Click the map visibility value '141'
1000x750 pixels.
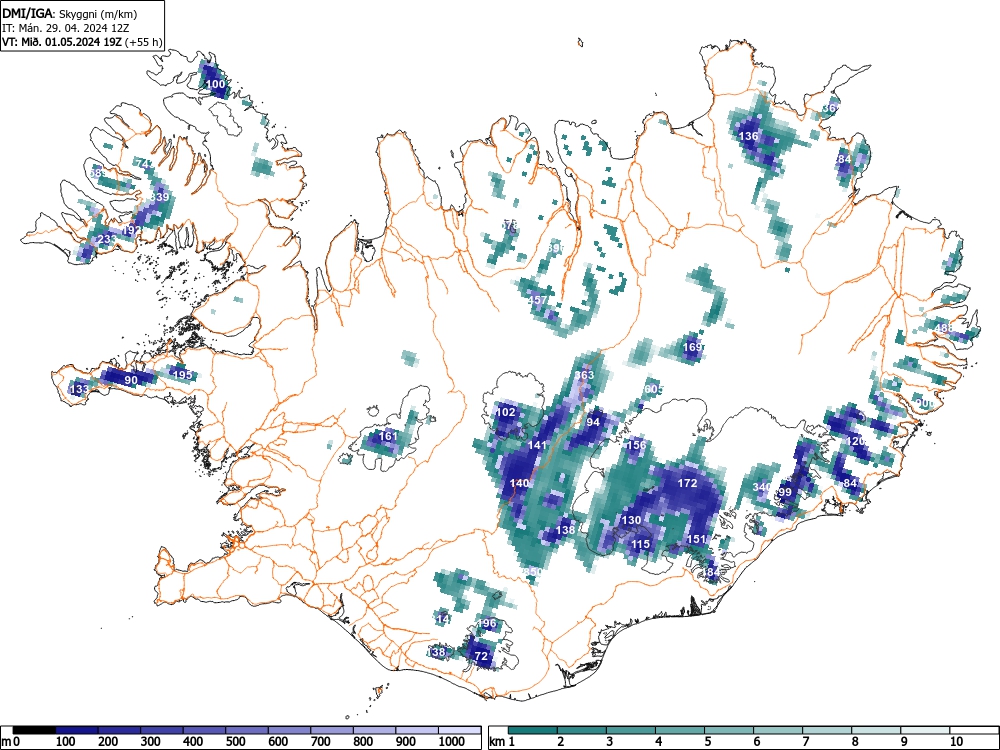coord(538,445)
